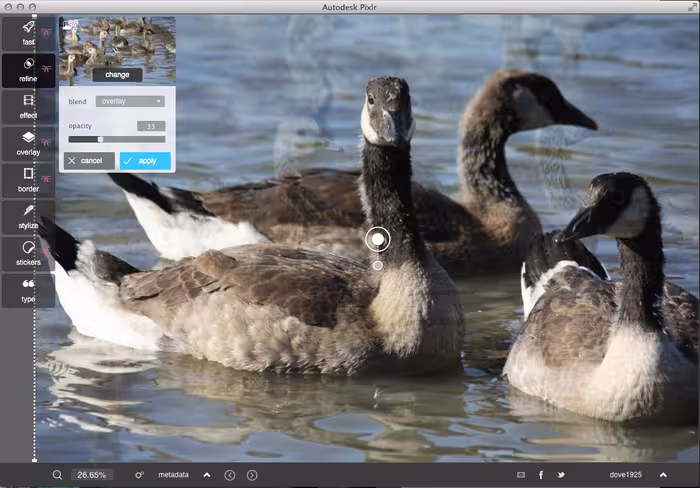Open the stylize category

click(28, 217)
